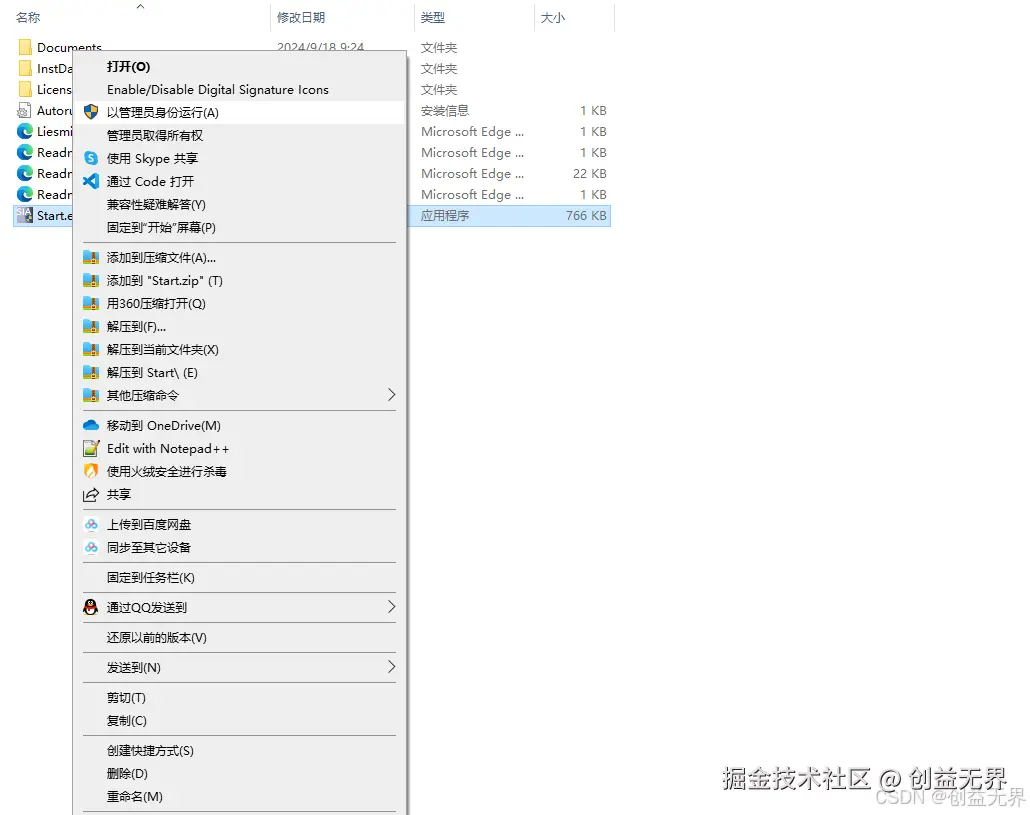Screen dimensions: 1030x815
Task: Click the Huorong shield icon beside 使用火绒安全进行杀毒
Action: pos(91,471)
